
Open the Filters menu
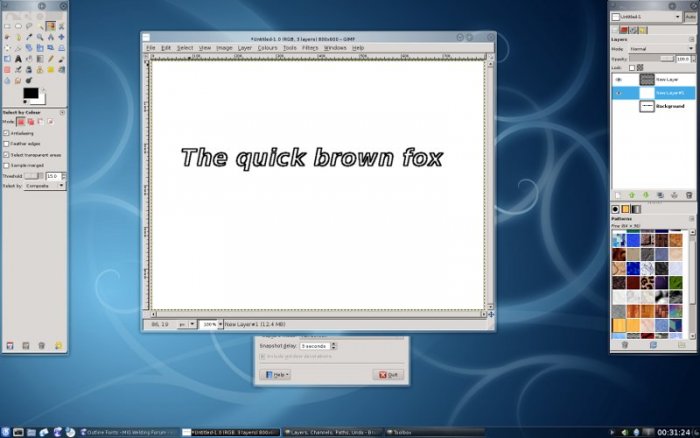pyautogui.click(x=310, y=48)
